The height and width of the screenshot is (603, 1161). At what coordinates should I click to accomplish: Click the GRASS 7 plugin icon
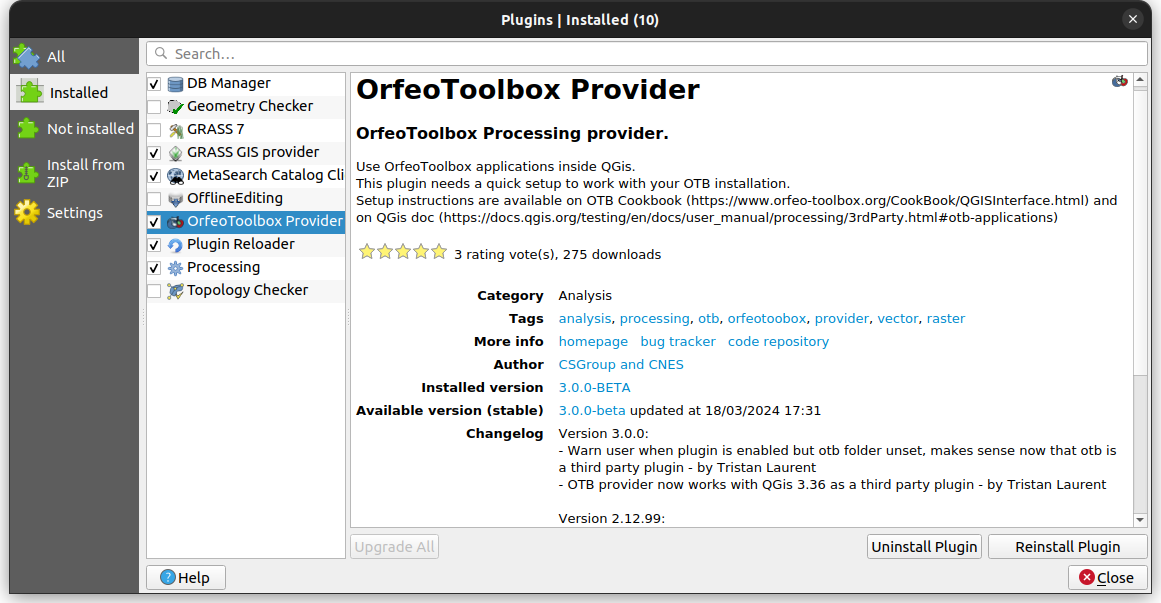click(176, 130)
